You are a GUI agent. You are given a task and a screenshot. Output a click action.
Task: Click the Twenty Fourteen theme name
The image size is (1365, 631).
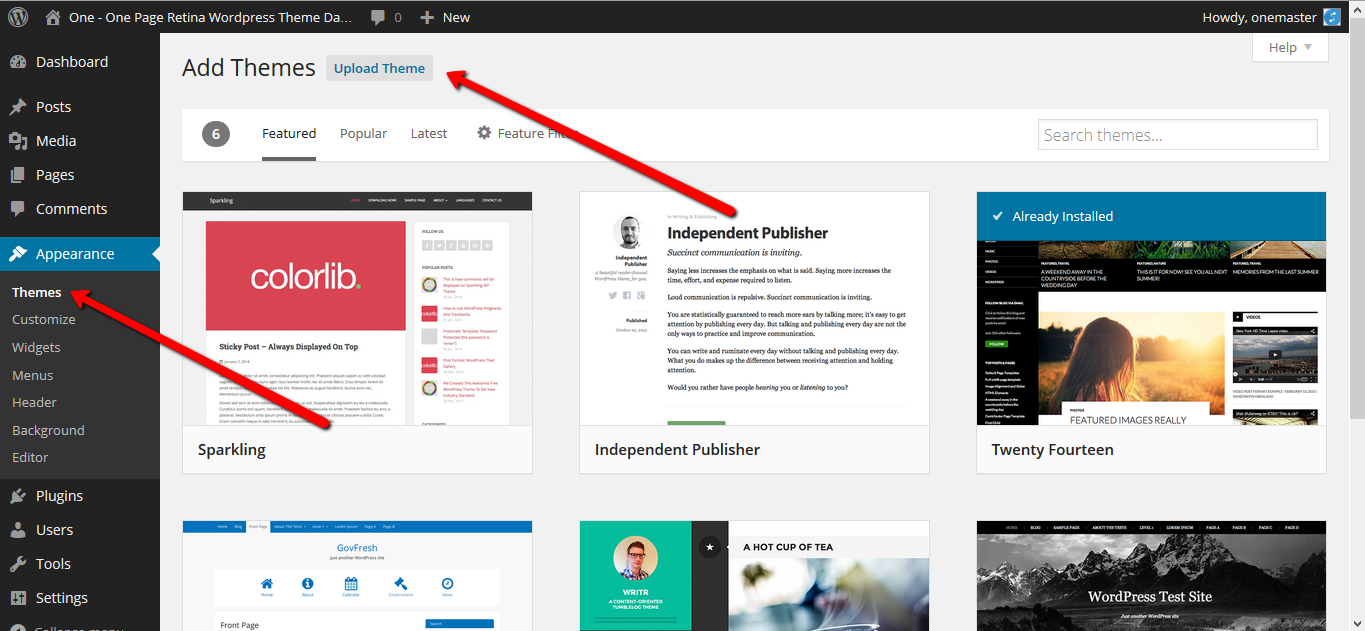tap(1052, 450)
